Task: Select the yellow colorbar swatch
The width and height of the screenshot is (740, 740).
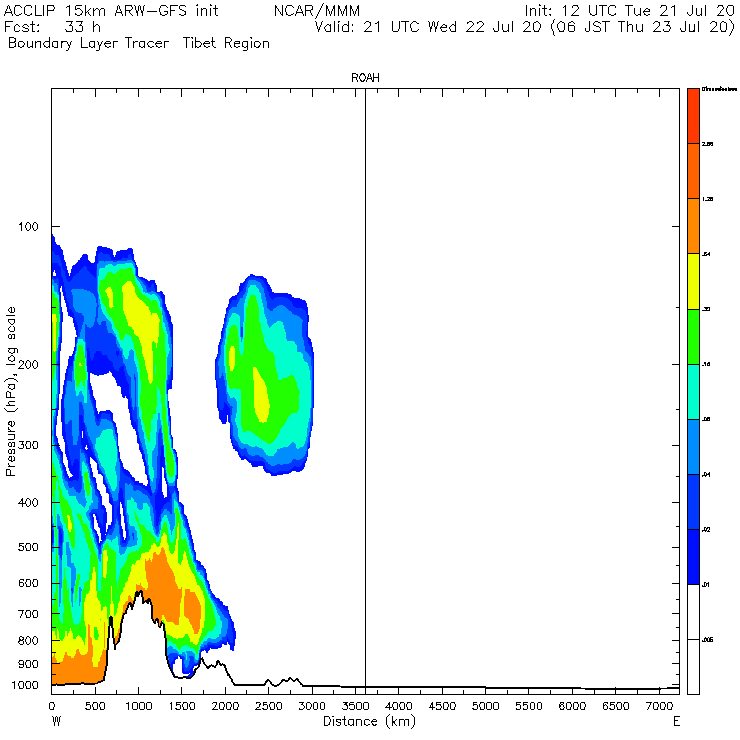Action: click(x=693, y=281)
